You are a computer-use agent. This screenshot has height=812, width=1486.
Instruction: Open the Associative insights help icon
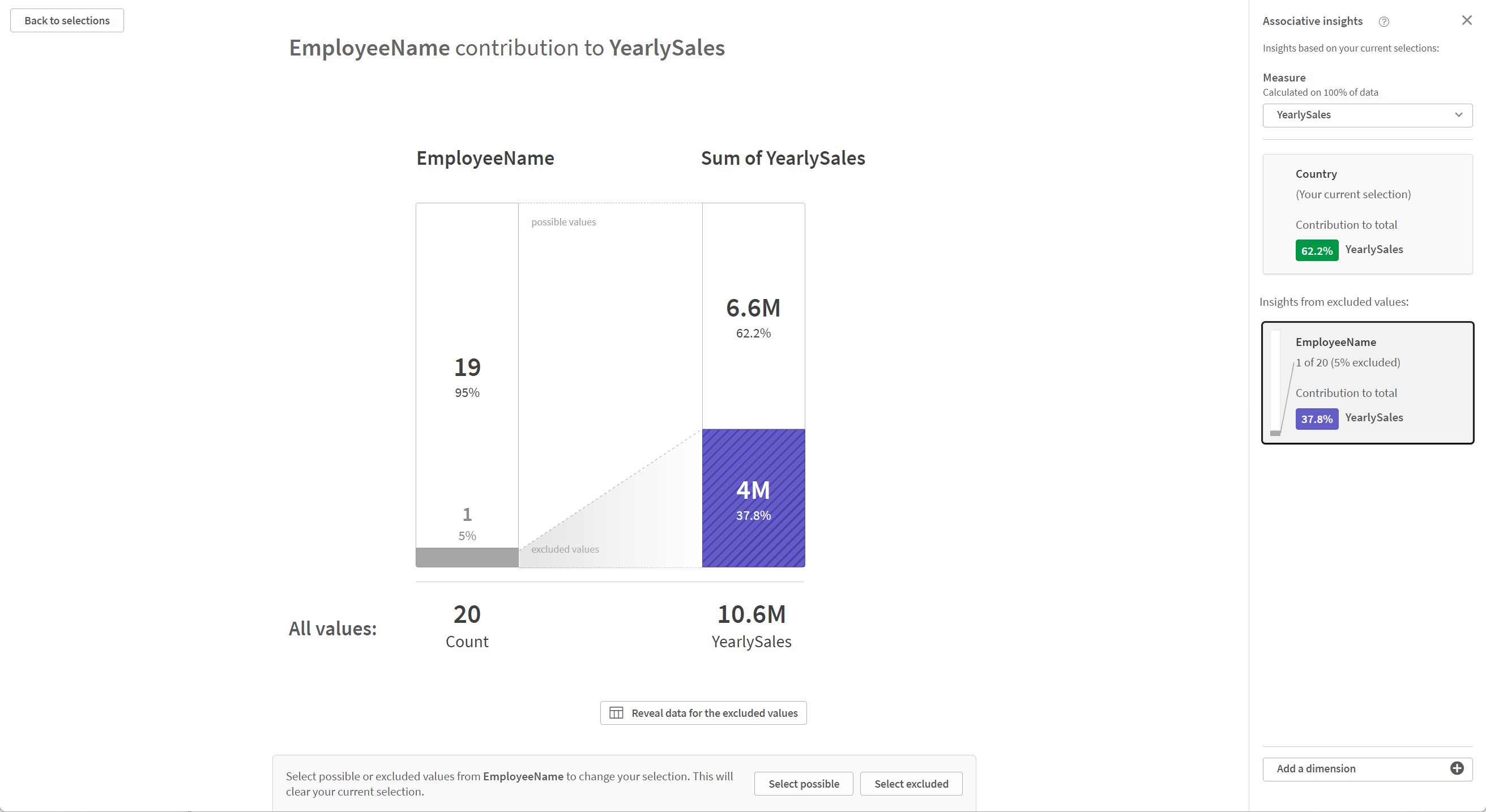pos(1385,22)
